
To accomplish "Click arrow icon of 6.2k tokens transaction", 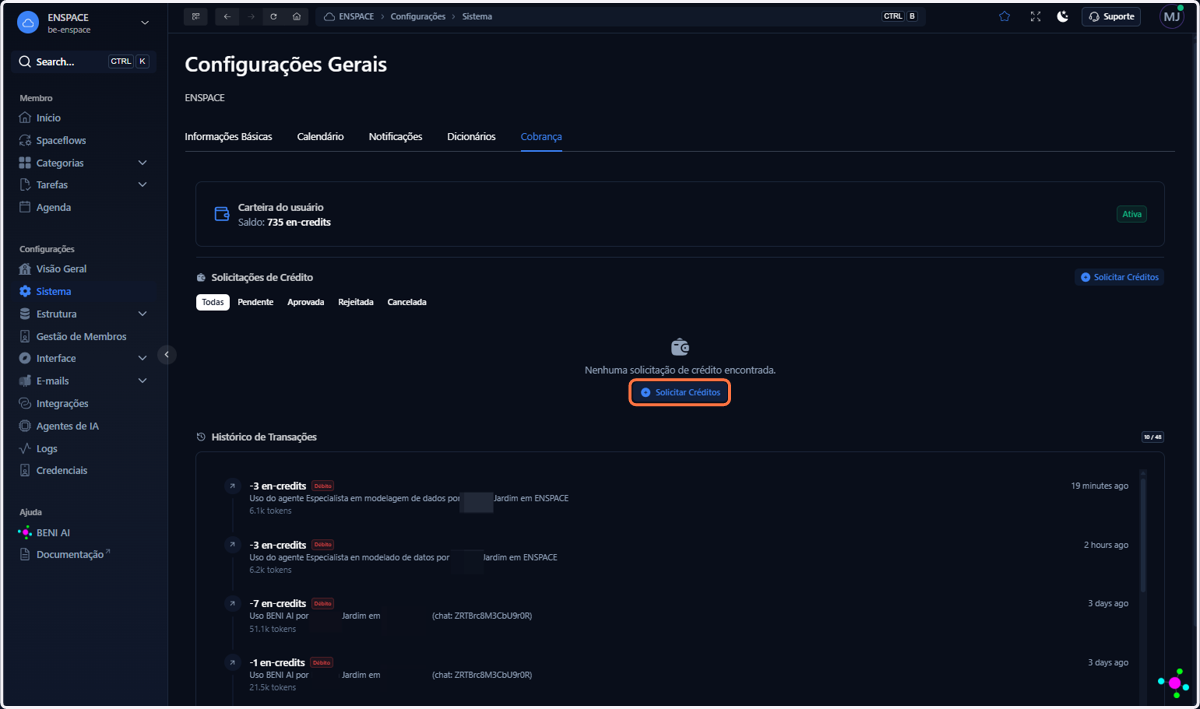I will point(232,545).
